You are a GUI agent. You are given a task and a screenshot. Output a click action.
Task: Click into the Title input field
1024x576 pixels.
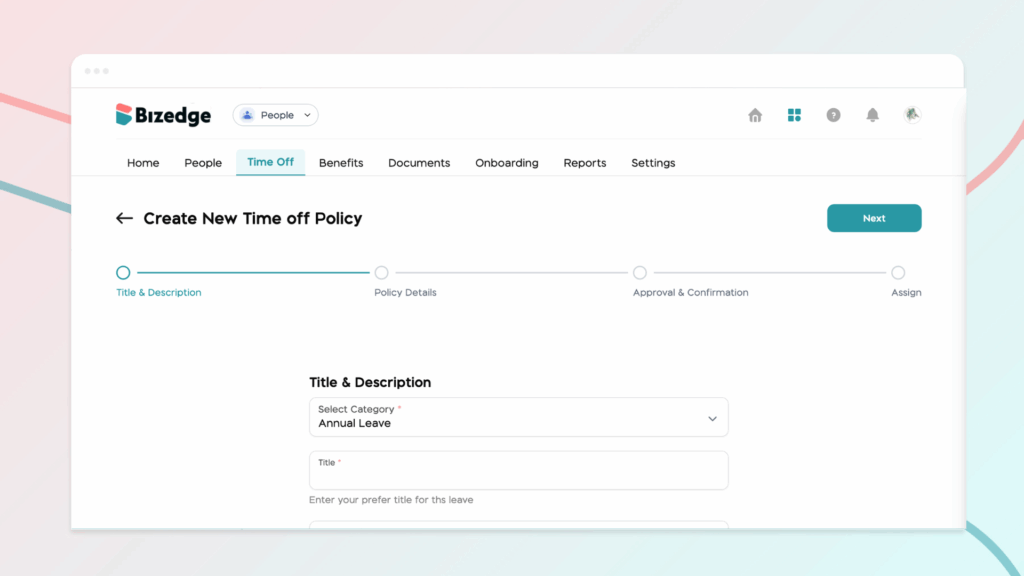[518, 472]
